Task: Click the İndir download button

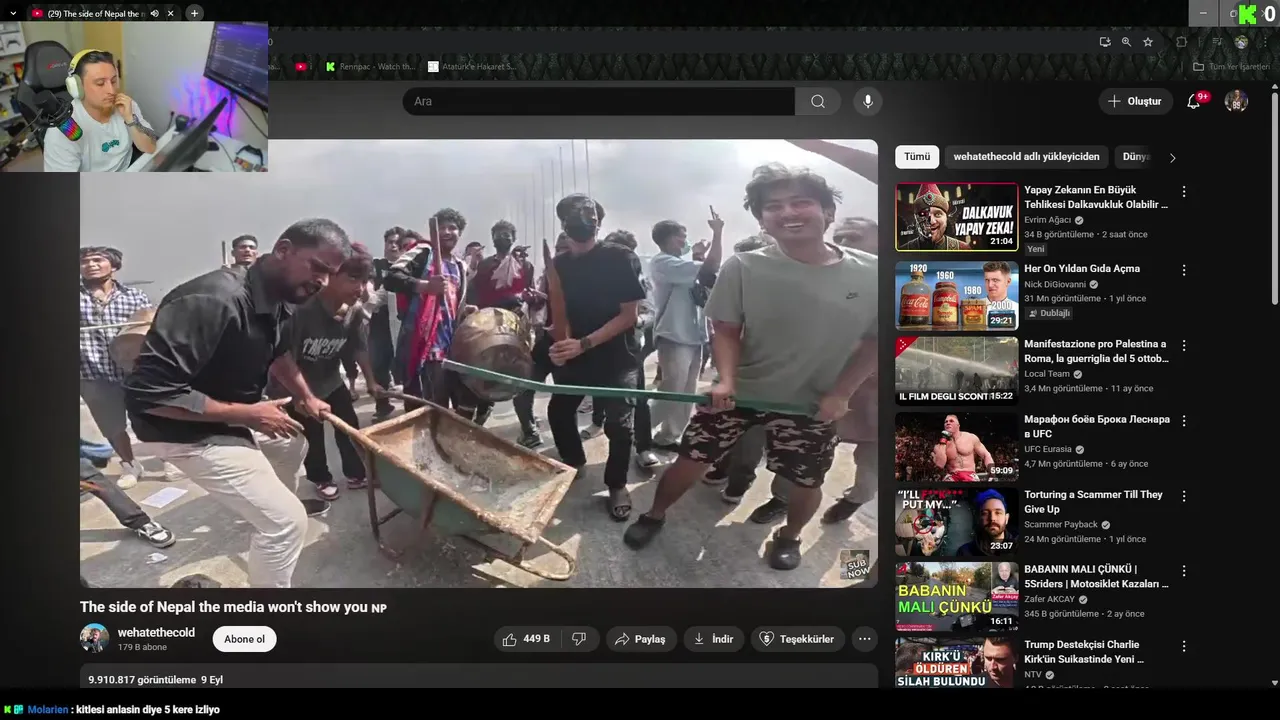Action: 714,639
